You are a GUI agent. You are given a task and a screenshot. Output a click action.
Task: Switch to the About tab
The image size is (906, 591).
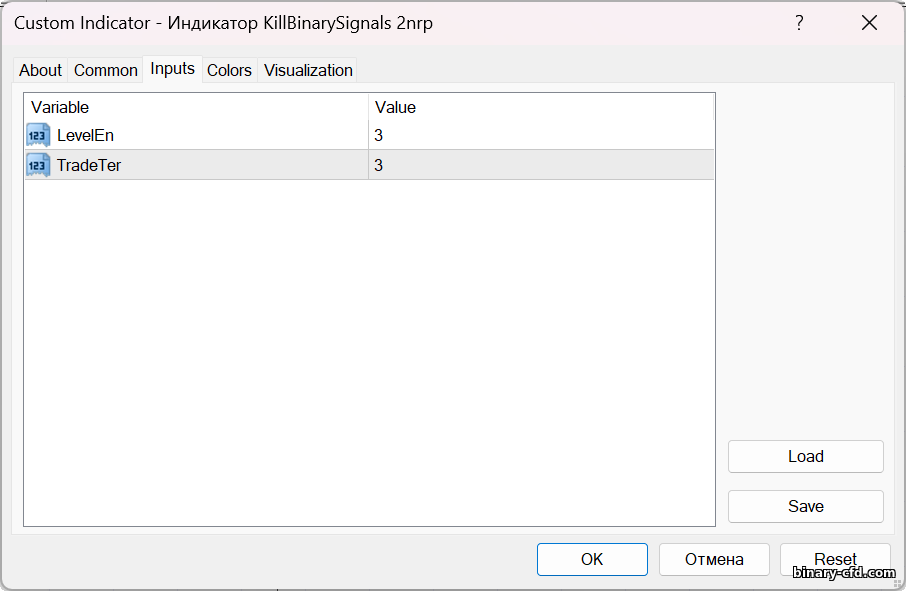[40, 70]
